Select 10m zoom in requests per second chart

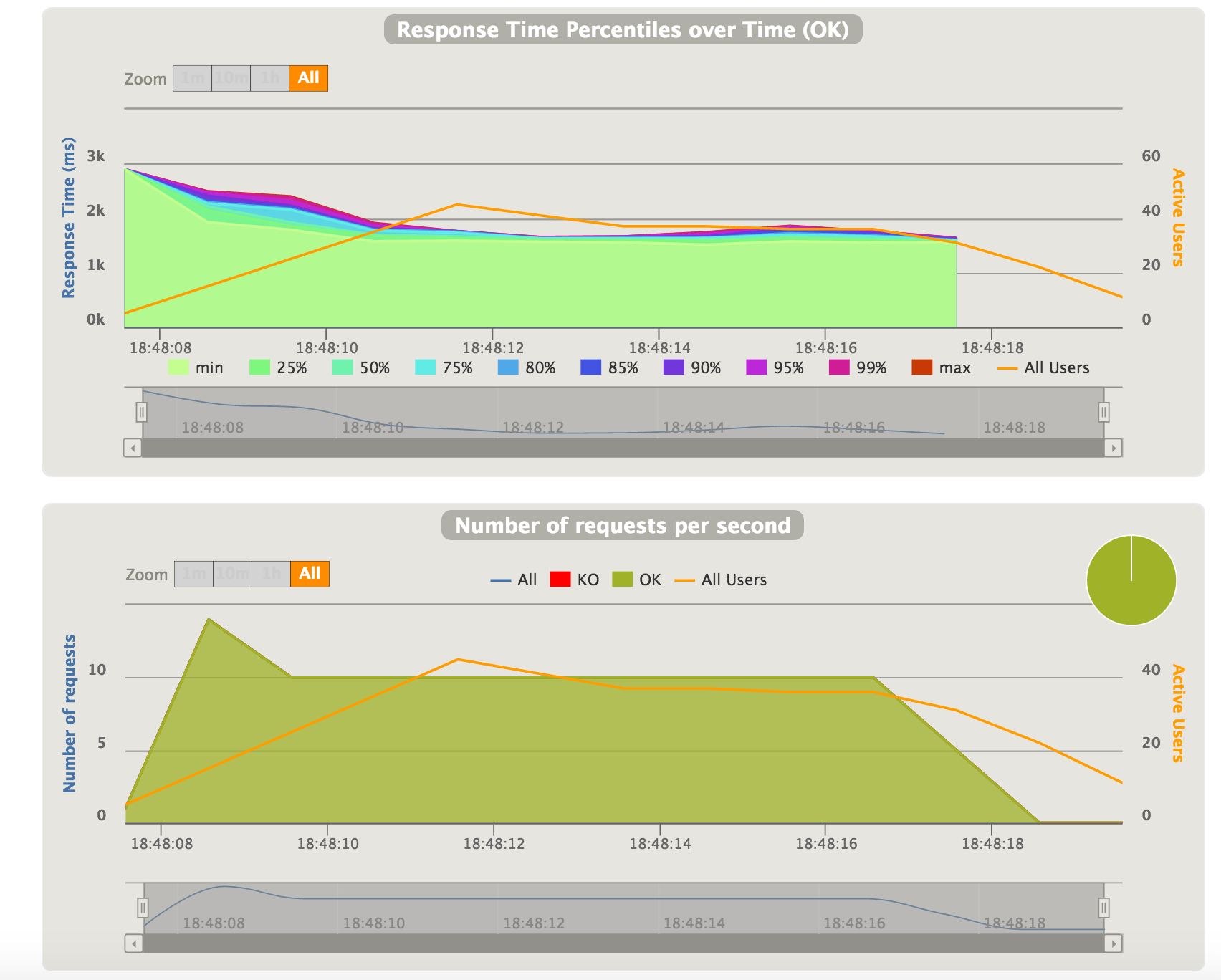(233, 574)
